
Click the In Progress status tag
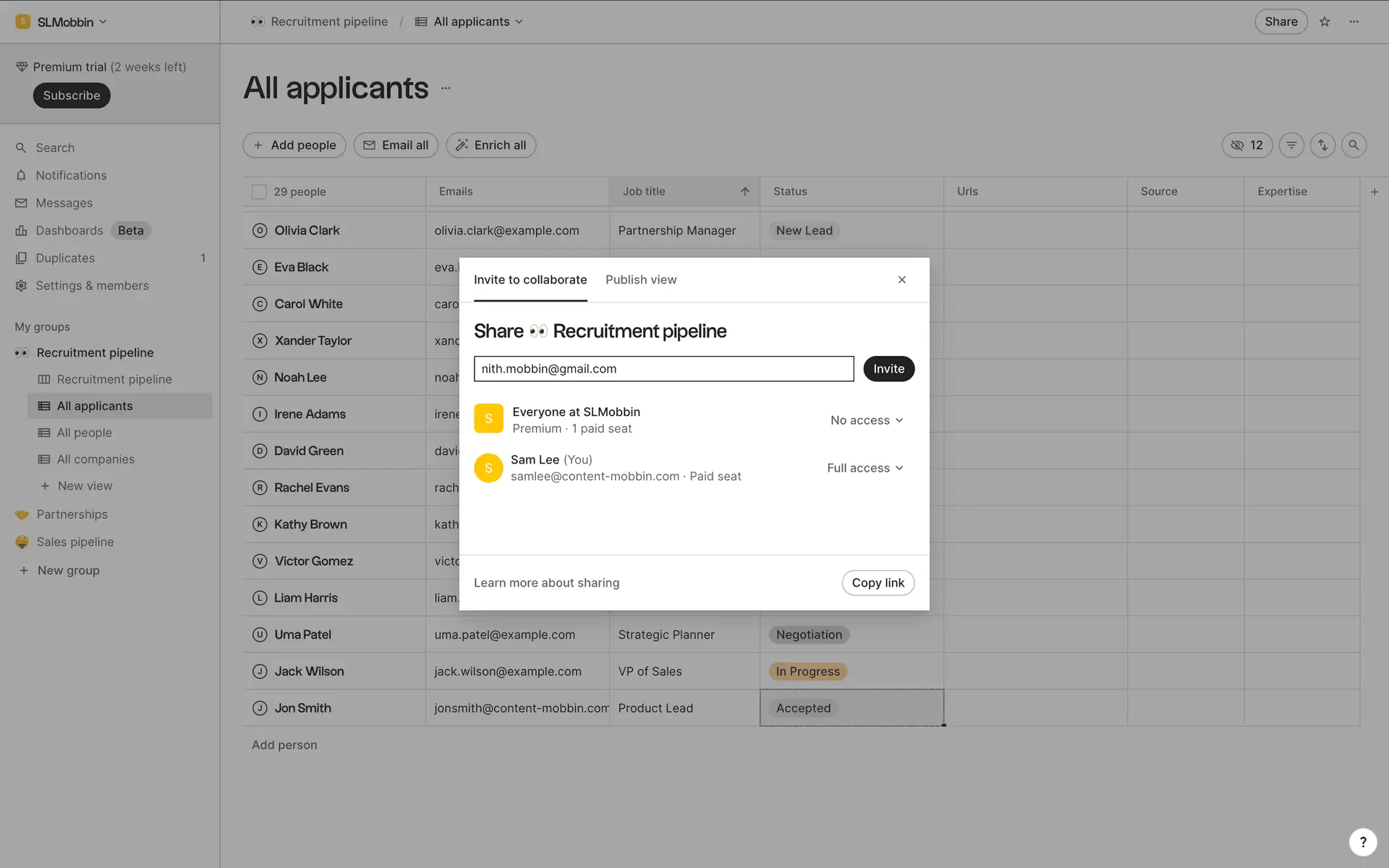[807, 671]
